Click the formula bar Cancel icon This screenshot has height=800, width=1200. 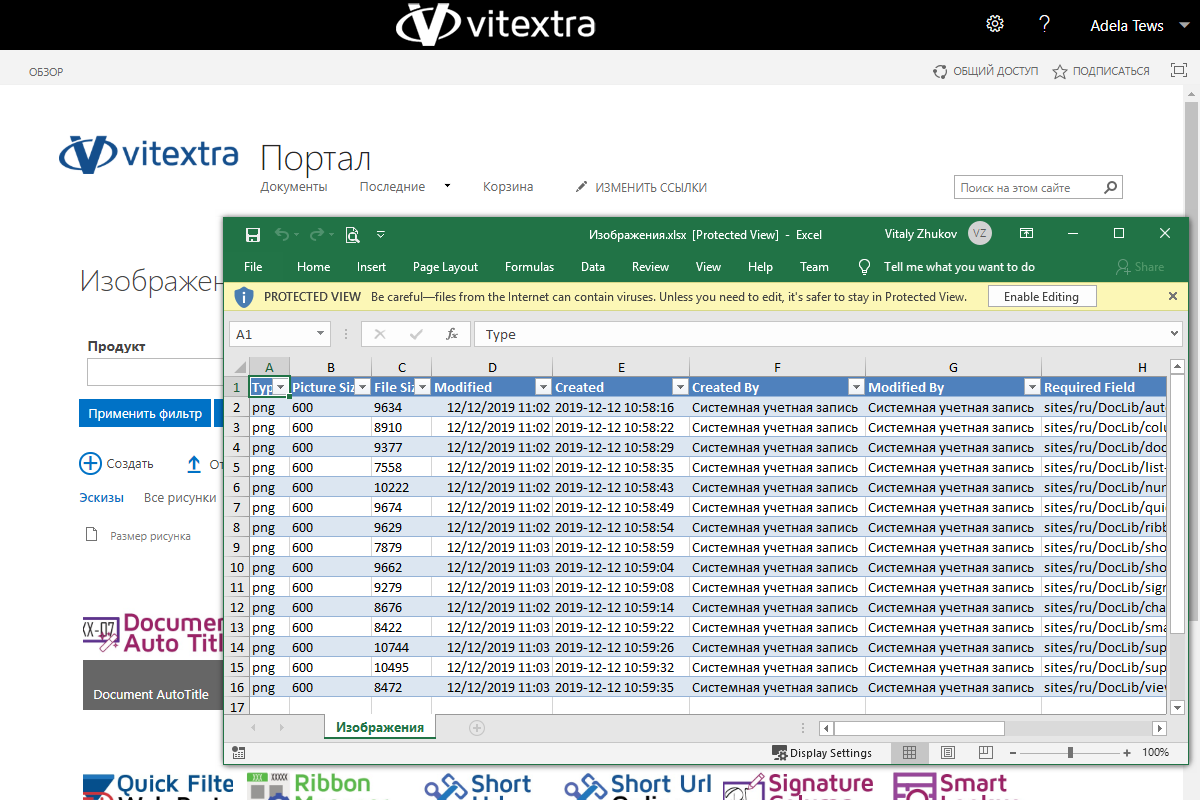380,334
